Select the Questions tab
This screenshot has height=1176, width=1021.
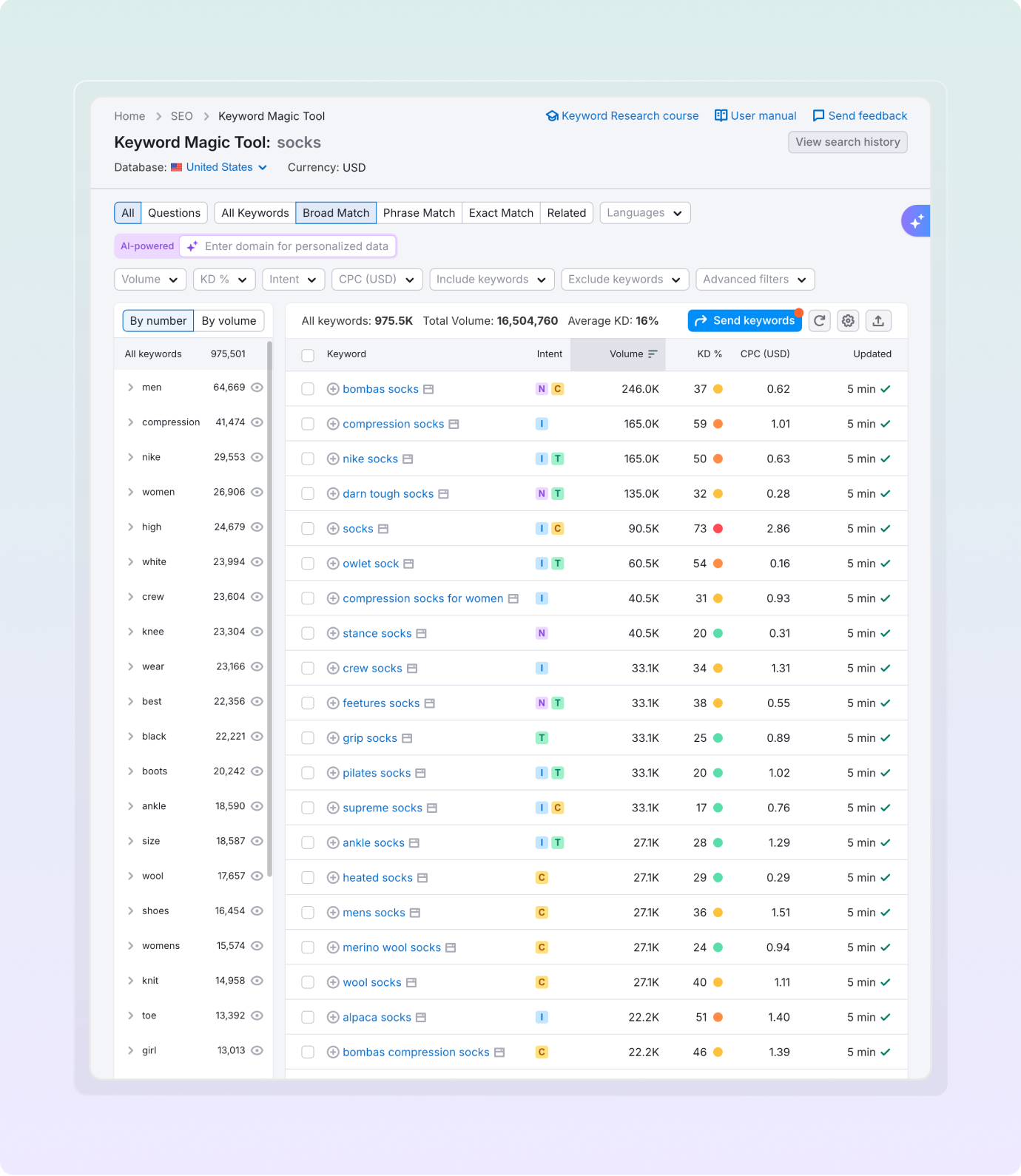coord(174,213)
